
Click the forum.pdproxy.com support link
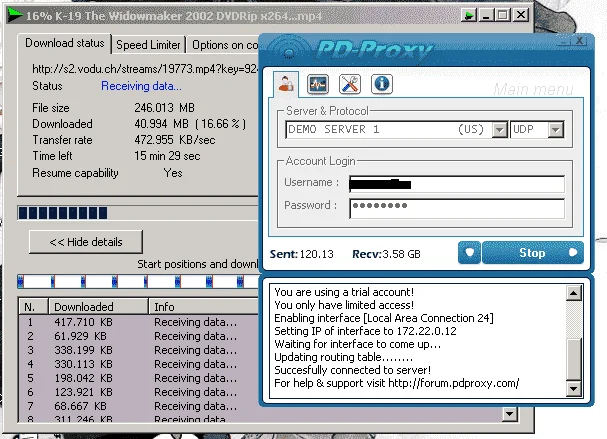453,383
